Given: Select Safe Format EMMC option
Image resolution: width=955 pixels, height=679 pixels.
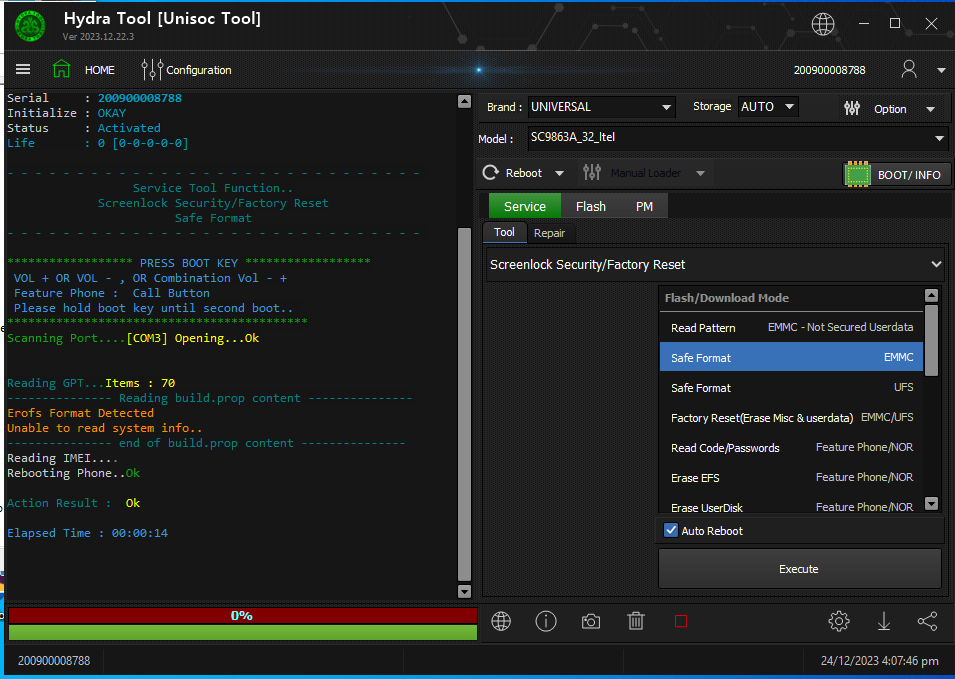Looking at the screenshot, I should 791,357.
